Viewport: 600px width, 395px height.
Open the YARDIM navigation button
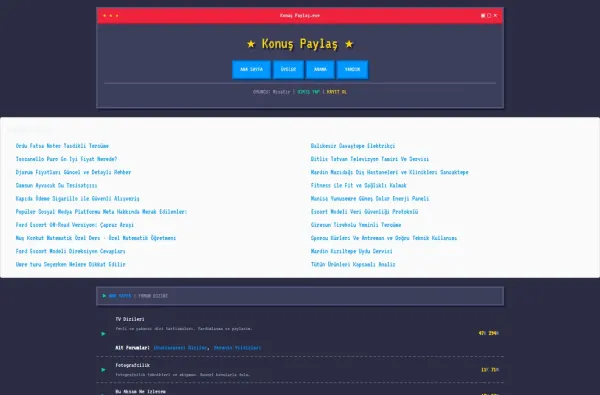[352, 70]
